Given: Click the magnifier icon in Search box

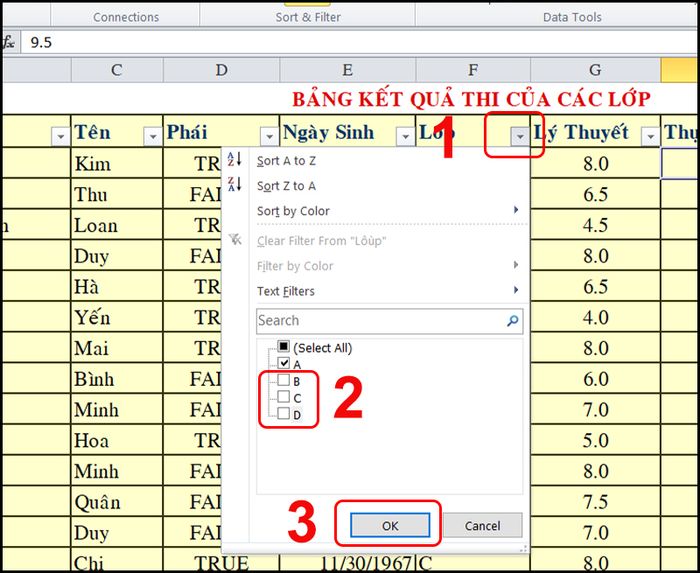Looking at the screenshot, I should click(512, 320).
